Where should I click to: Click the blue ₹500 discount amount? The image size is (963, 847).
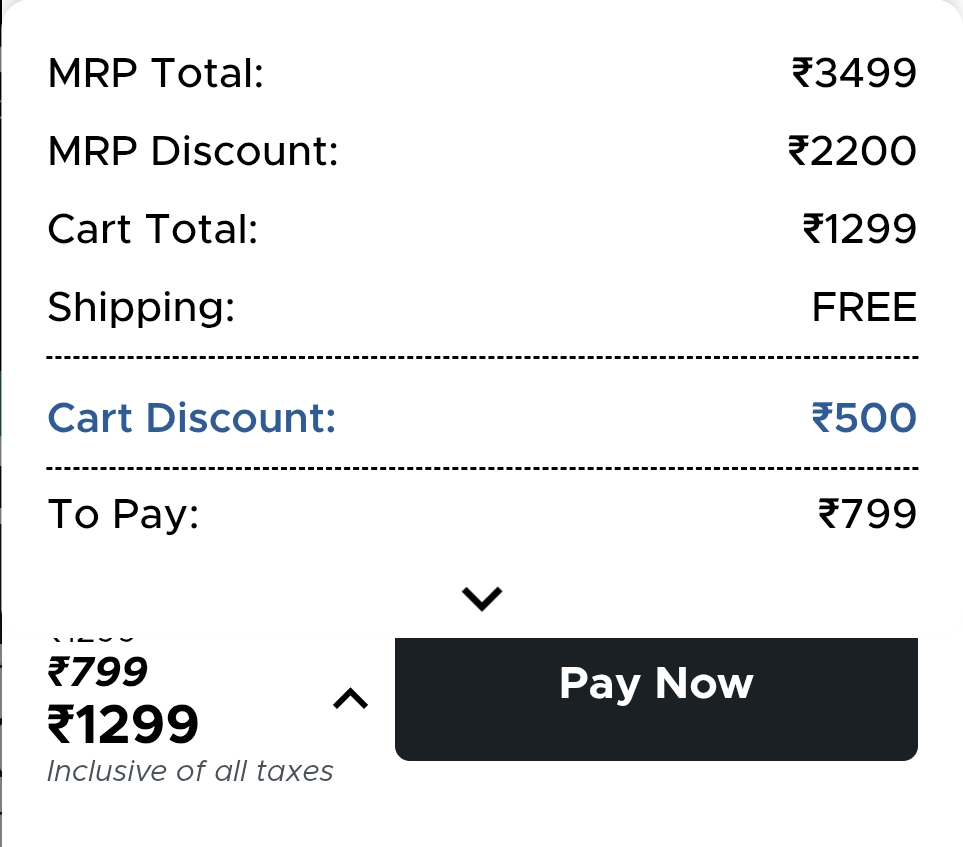864,418
